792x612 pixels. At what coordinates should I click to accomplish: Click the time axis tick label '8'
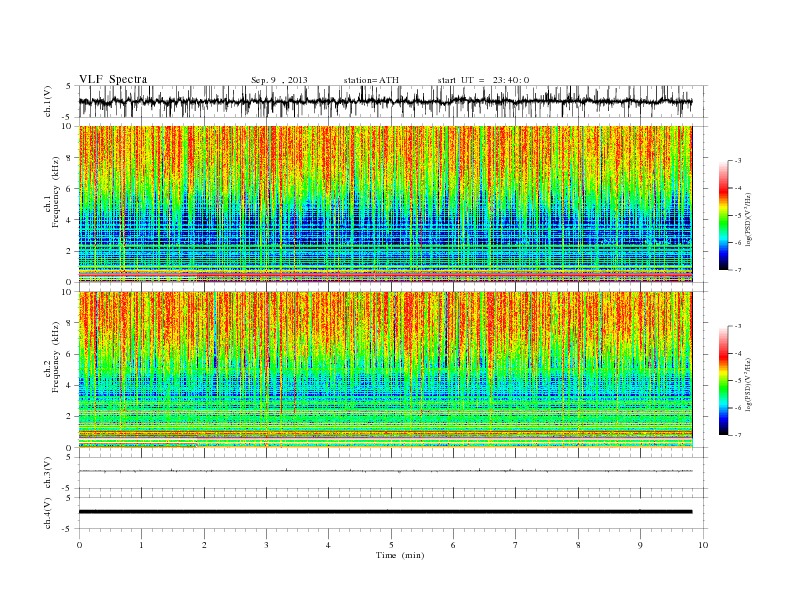coord(578,545)
